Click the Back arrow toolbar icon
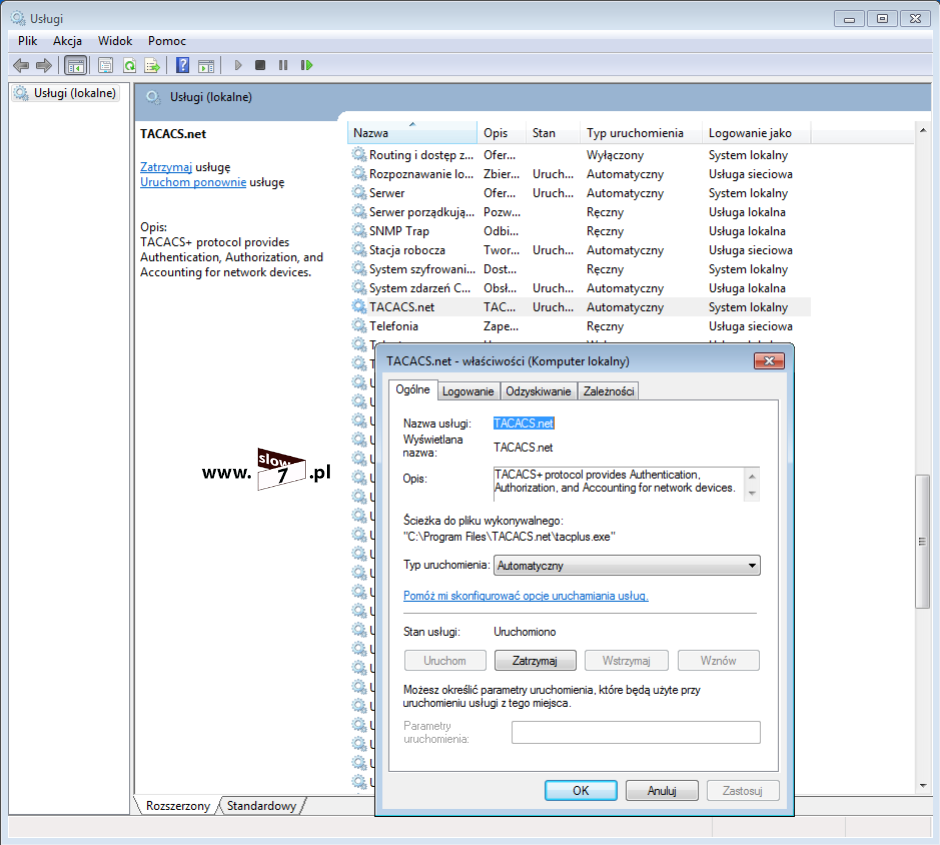Screen dimensions: 940x845 [21, 65]
